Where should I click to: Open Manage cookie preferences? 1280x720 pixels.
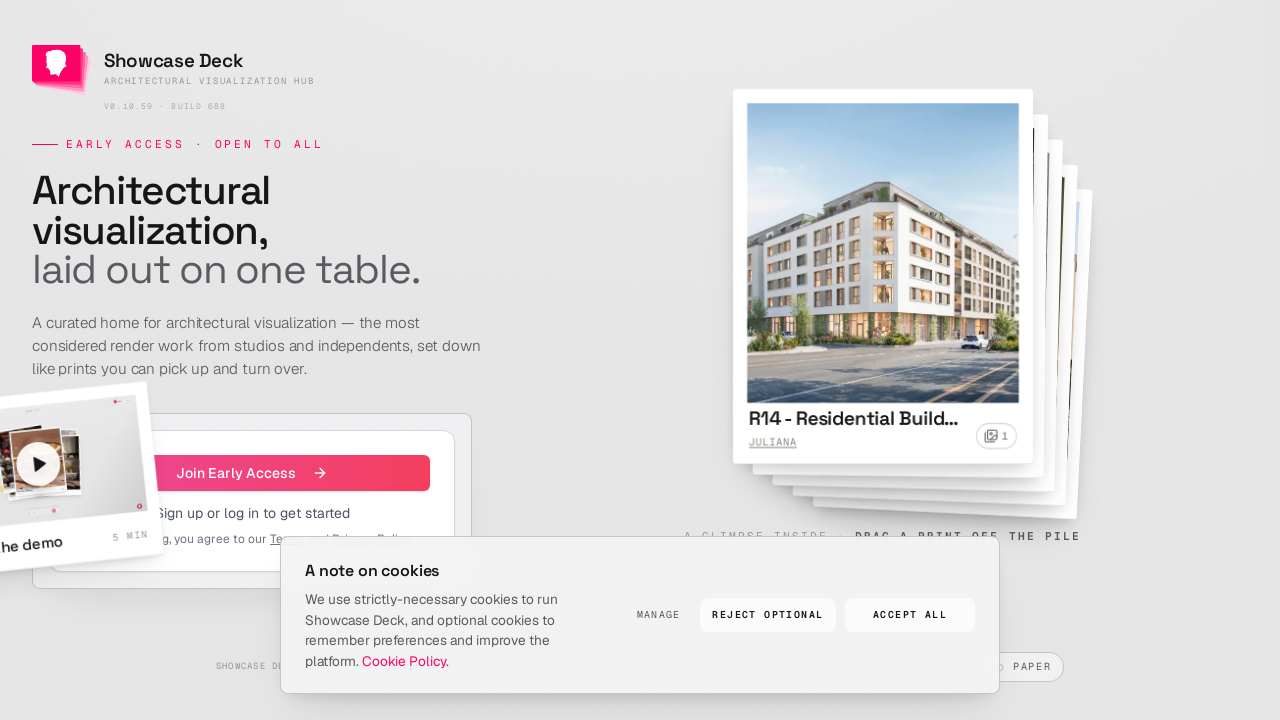point(658,615)
